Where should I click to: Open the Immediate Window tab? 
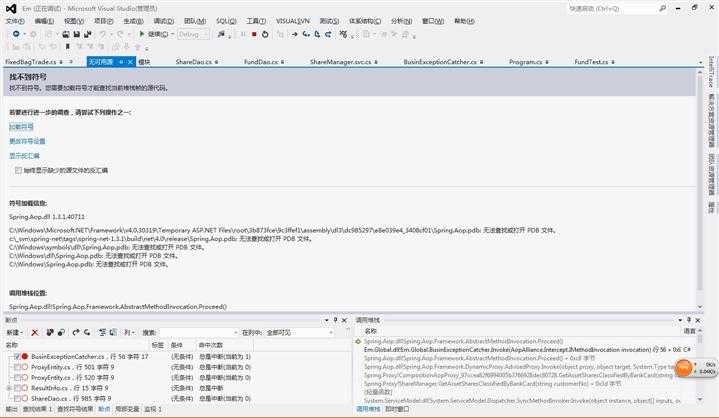[x=397, y=409]
